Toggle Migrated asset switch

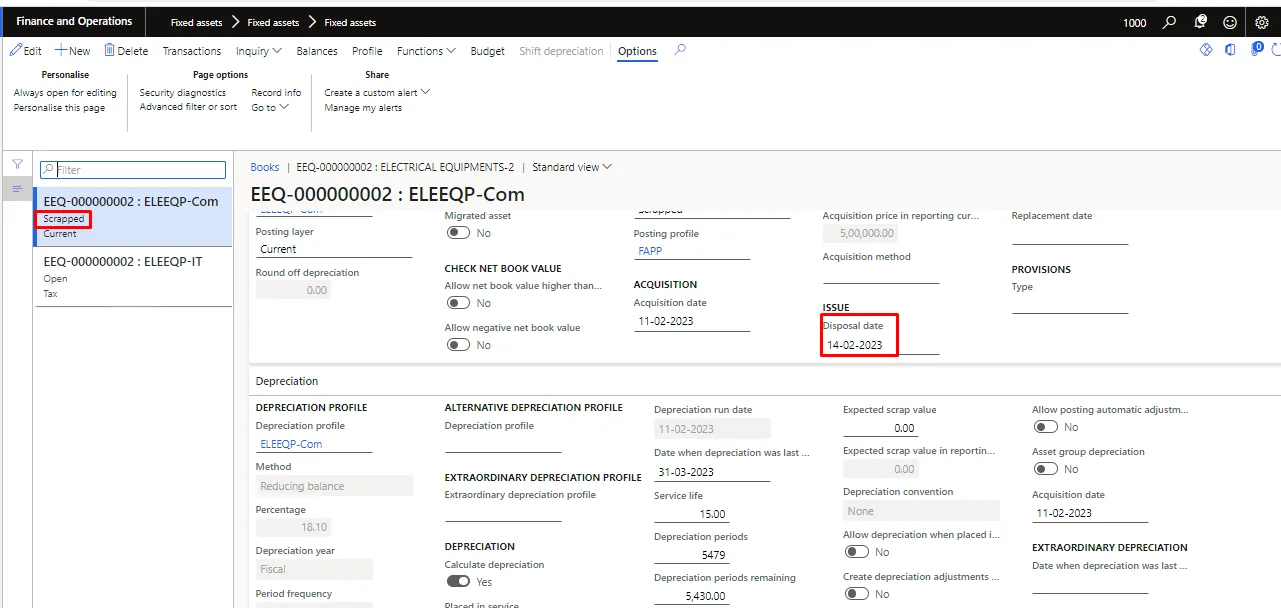pos(458,233)
